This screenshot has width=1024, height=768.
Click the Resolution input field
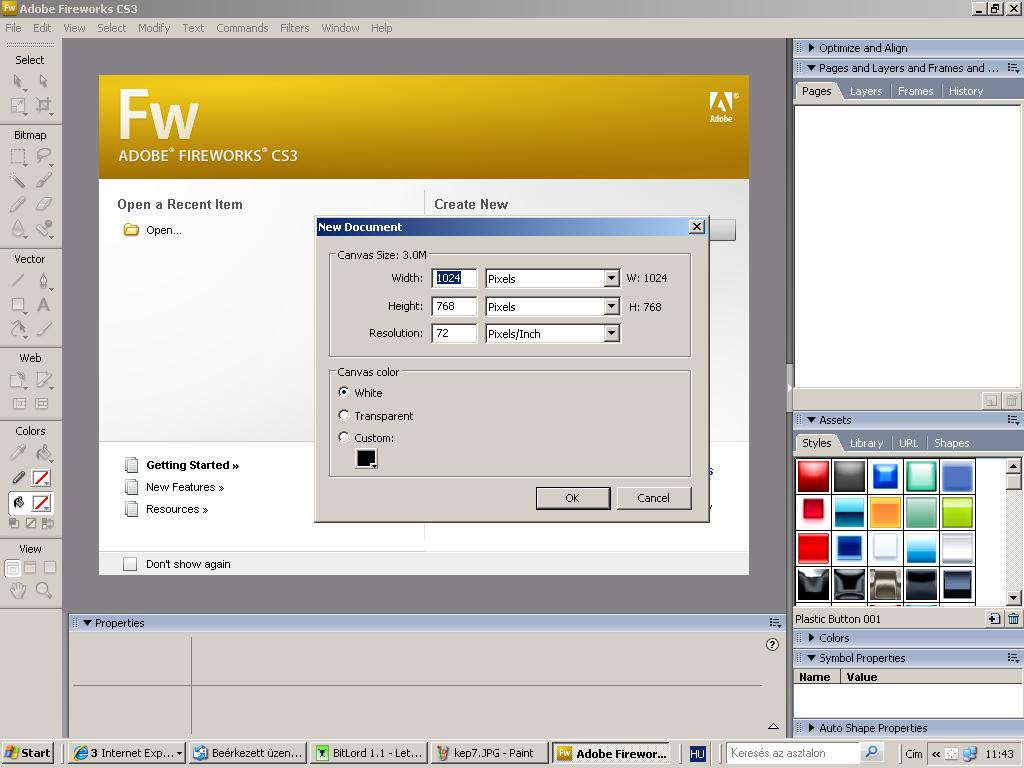click(x=455, y=333)
